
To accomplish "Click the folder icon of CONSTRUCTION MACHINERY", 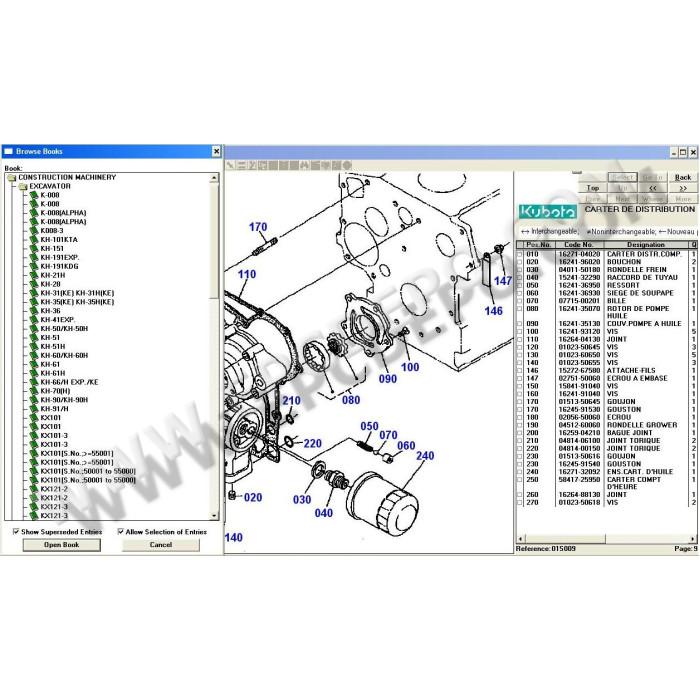I will click(x=12, y=177).
